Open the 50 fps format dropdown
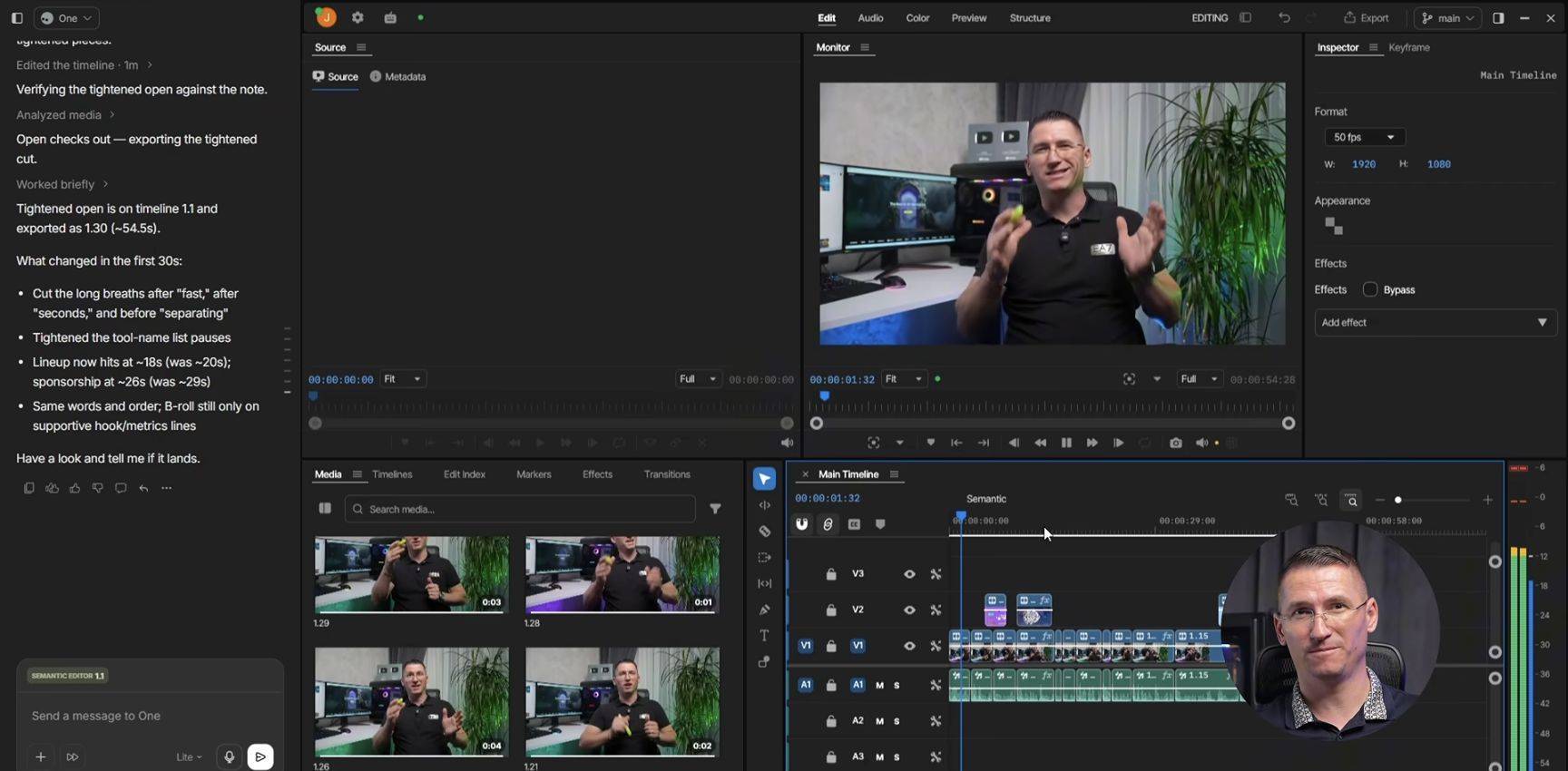This screenshot has width=1568, height=771. [x=1364, y=137]
